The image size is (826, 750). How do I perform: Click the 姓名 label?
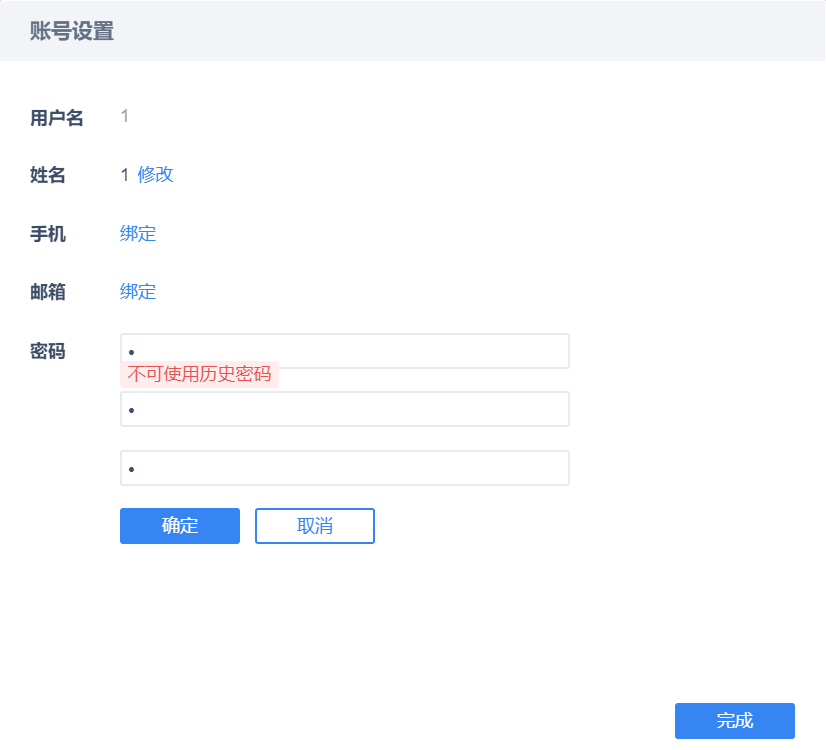48,176
